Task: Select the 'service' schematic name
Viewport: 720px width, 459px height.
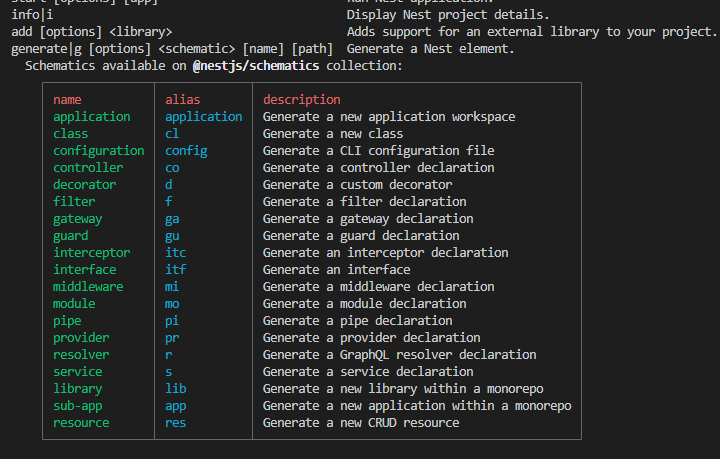Action: 78,371
